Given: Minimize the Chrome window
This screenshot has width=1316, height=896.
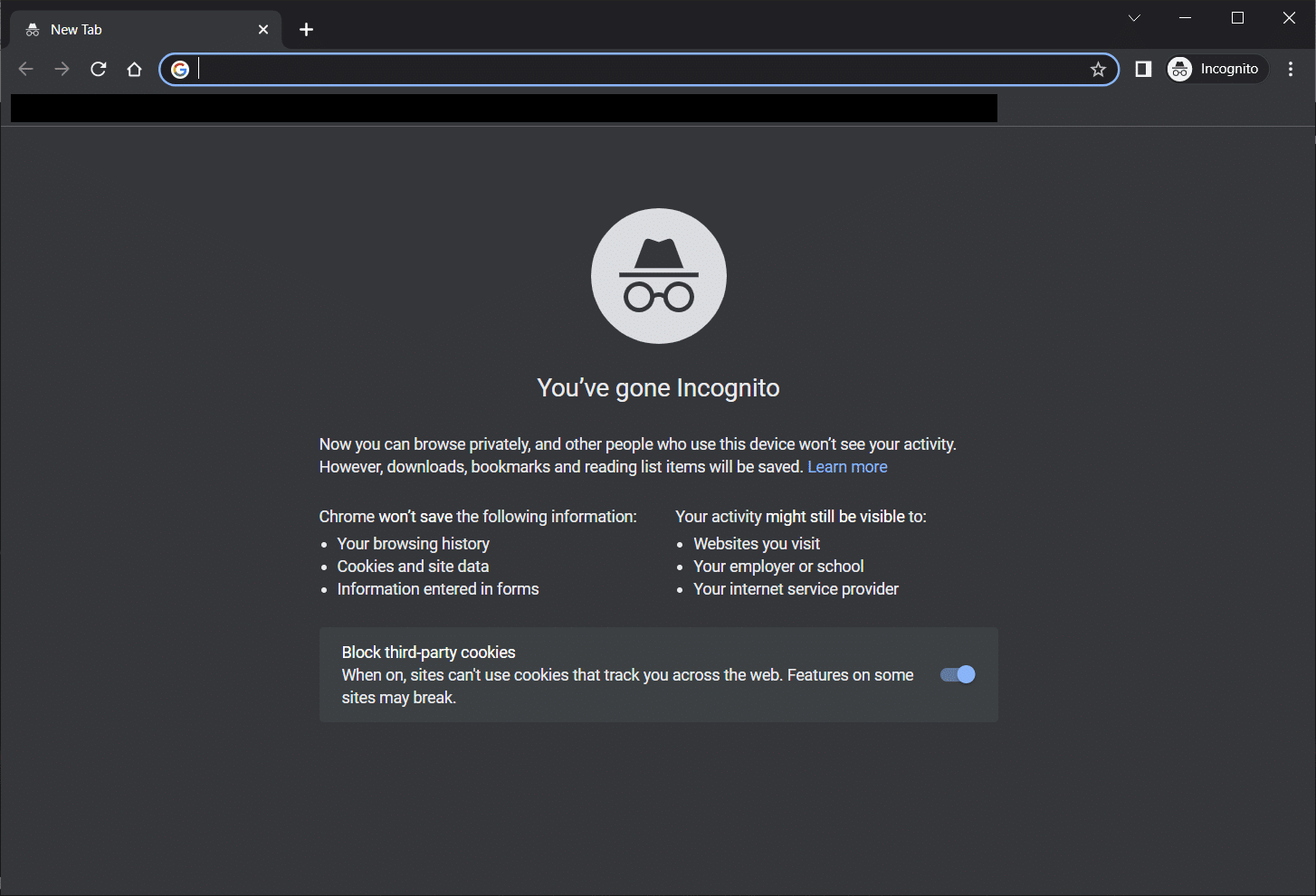Looking at the screenshot, I should coord(1186,18).
